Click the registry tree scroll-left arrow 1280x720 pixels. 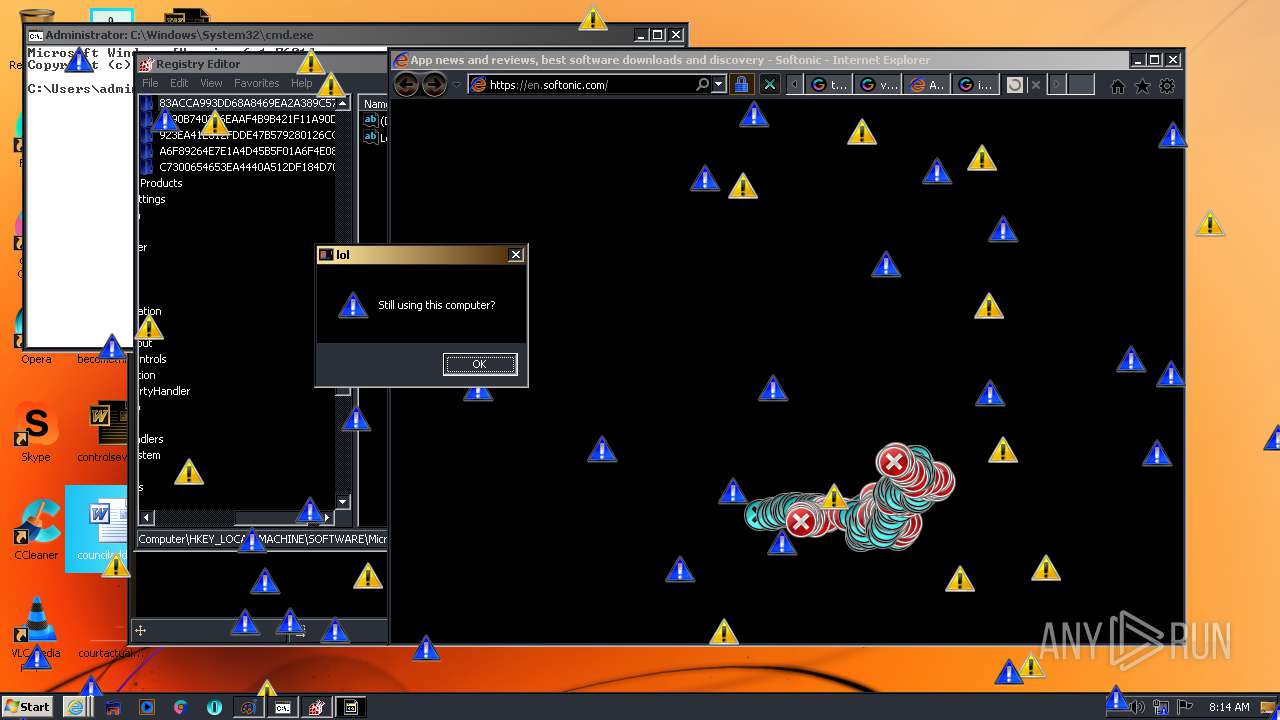coord(147,517)
